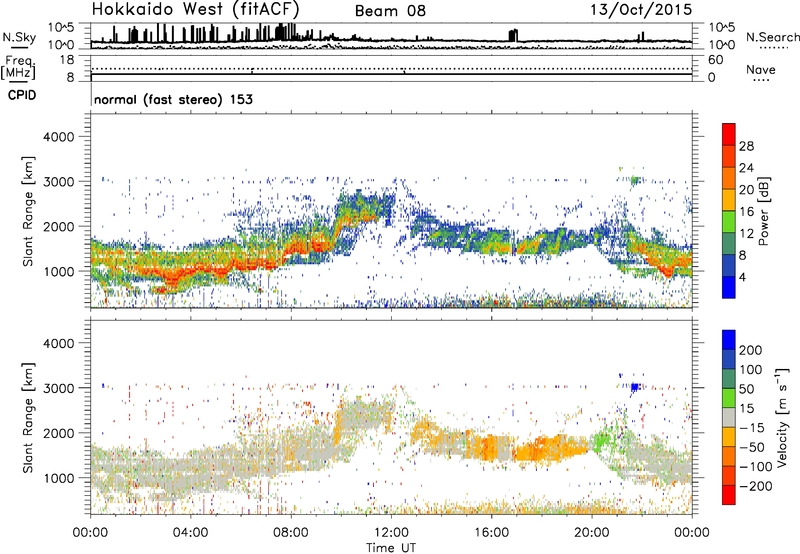Screen dimensions: 800x554
Task: Click the 'Hokkaido West (fitACF)' title
Action: point(196,10)
